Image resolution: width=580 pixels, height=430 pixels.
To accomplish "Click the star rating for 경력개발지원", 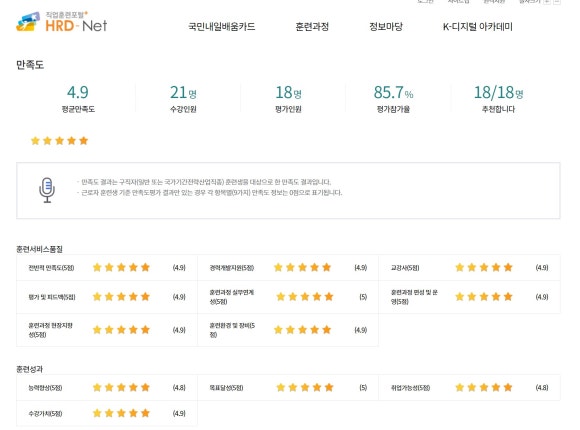I will point(302,267).
